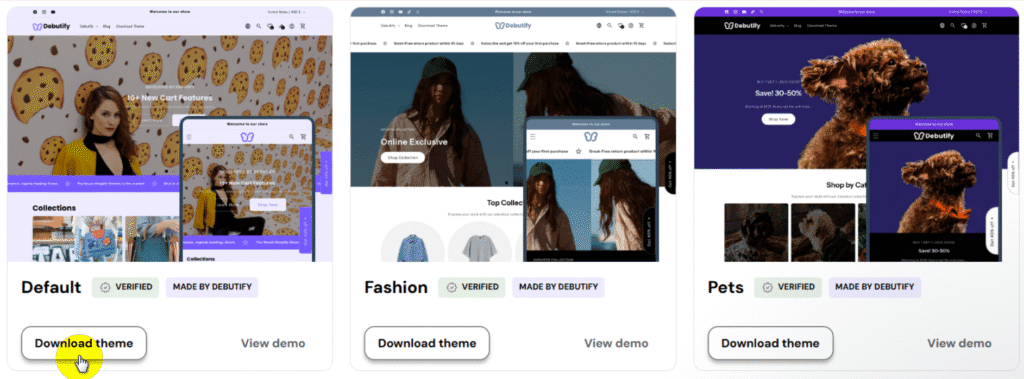1024x379 pixels.
Task: Click Collections heading in Default desktop preview
Action: 54,208
